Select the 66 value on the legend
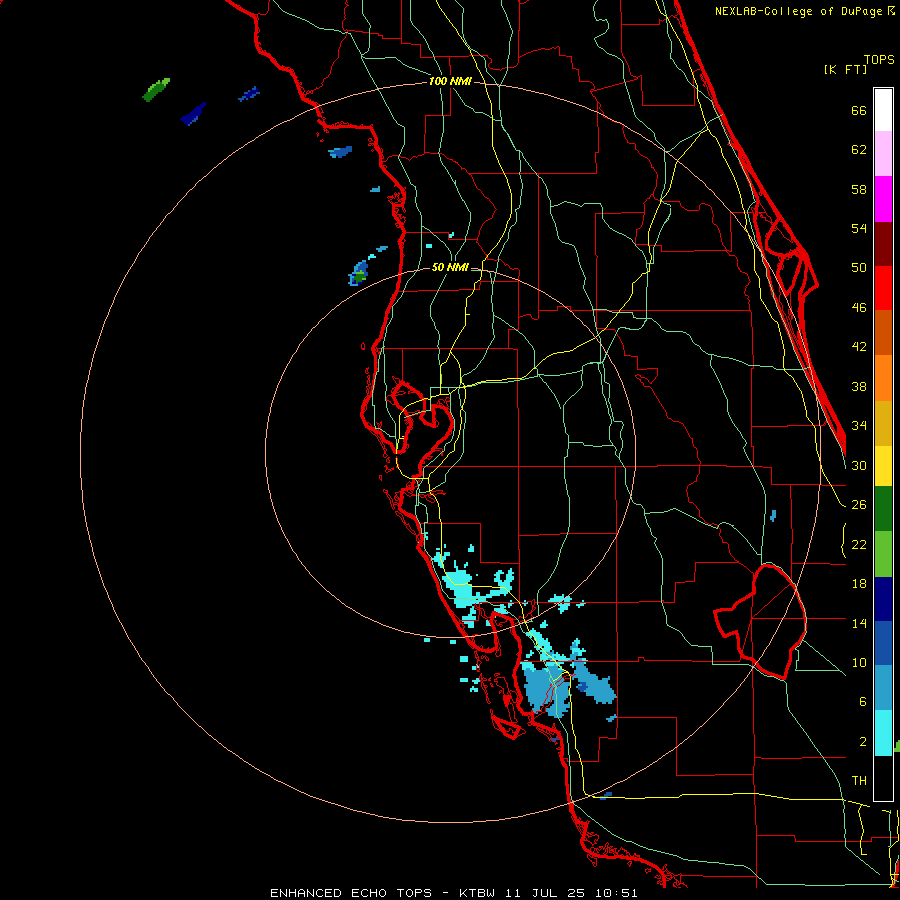Screen dimensions: 900x900 click(x=859, y=110)
